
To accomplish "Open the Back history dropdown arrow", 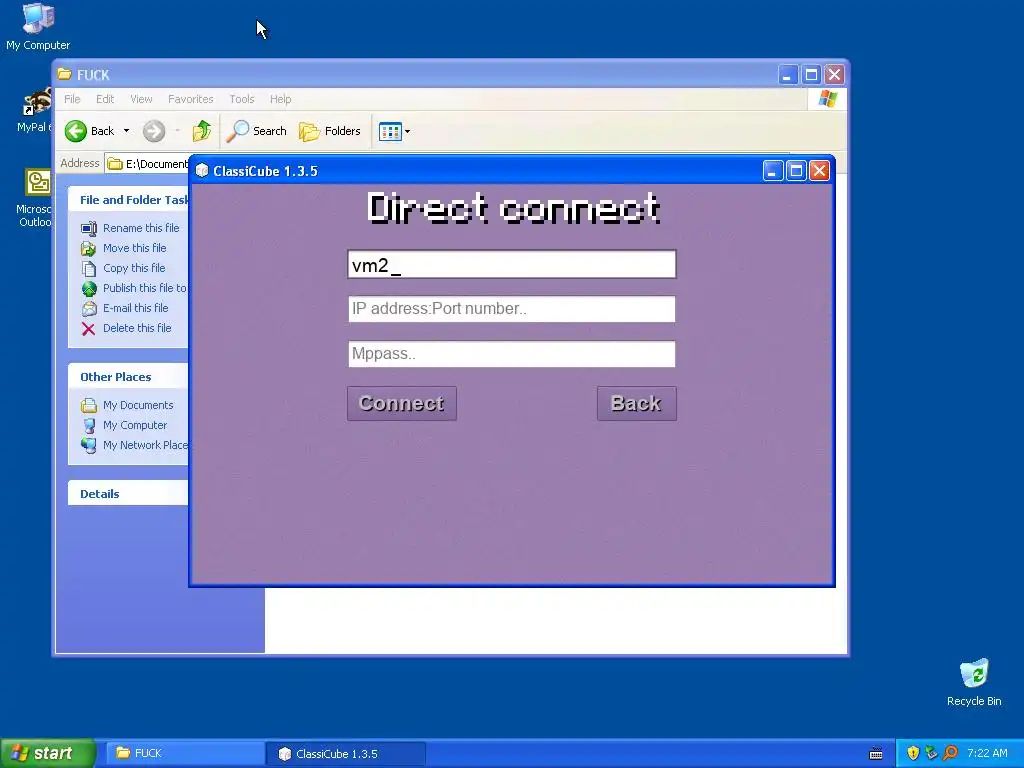I will click(127, 131).
